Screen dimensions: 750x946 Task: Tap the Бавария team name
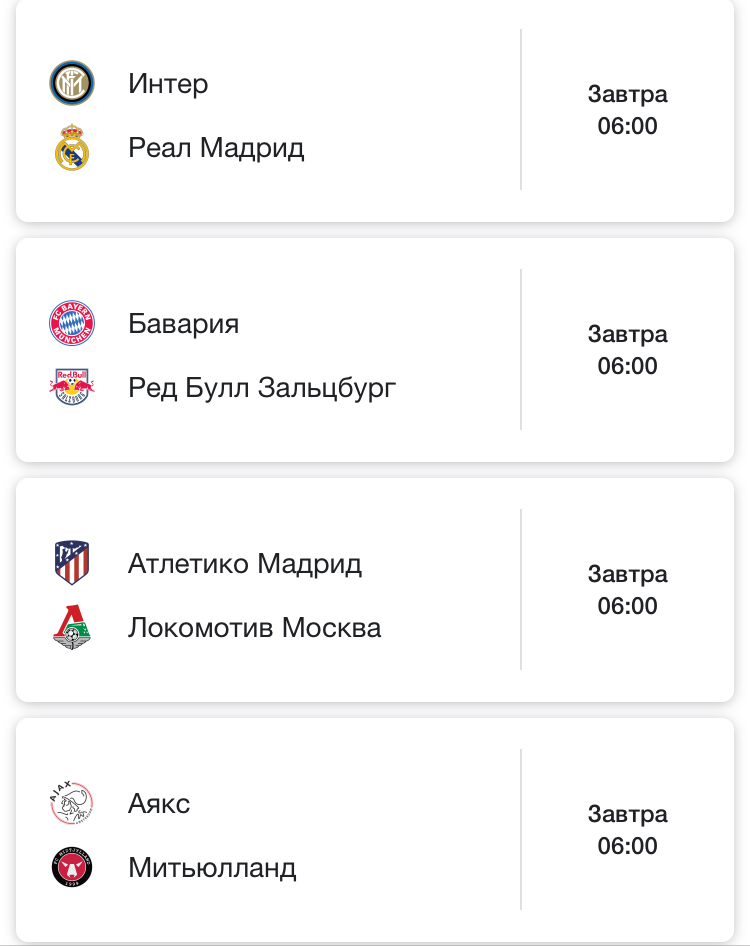[x=184, y=324]
